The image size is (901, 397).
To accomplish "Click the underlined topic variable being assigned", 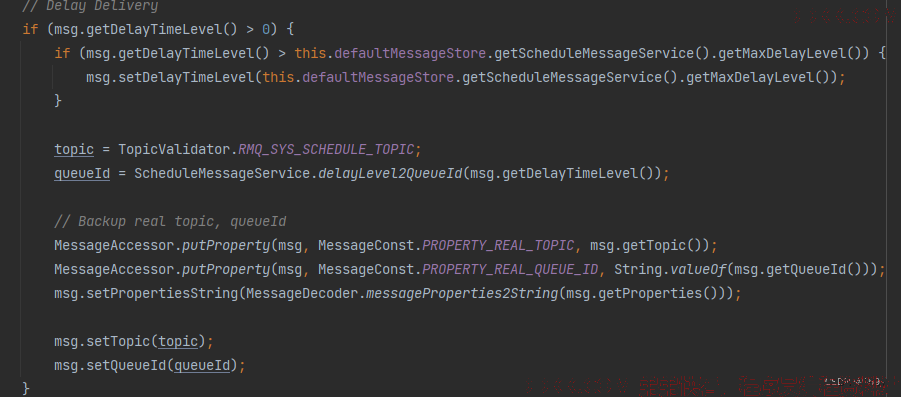I will click(74, 149).
